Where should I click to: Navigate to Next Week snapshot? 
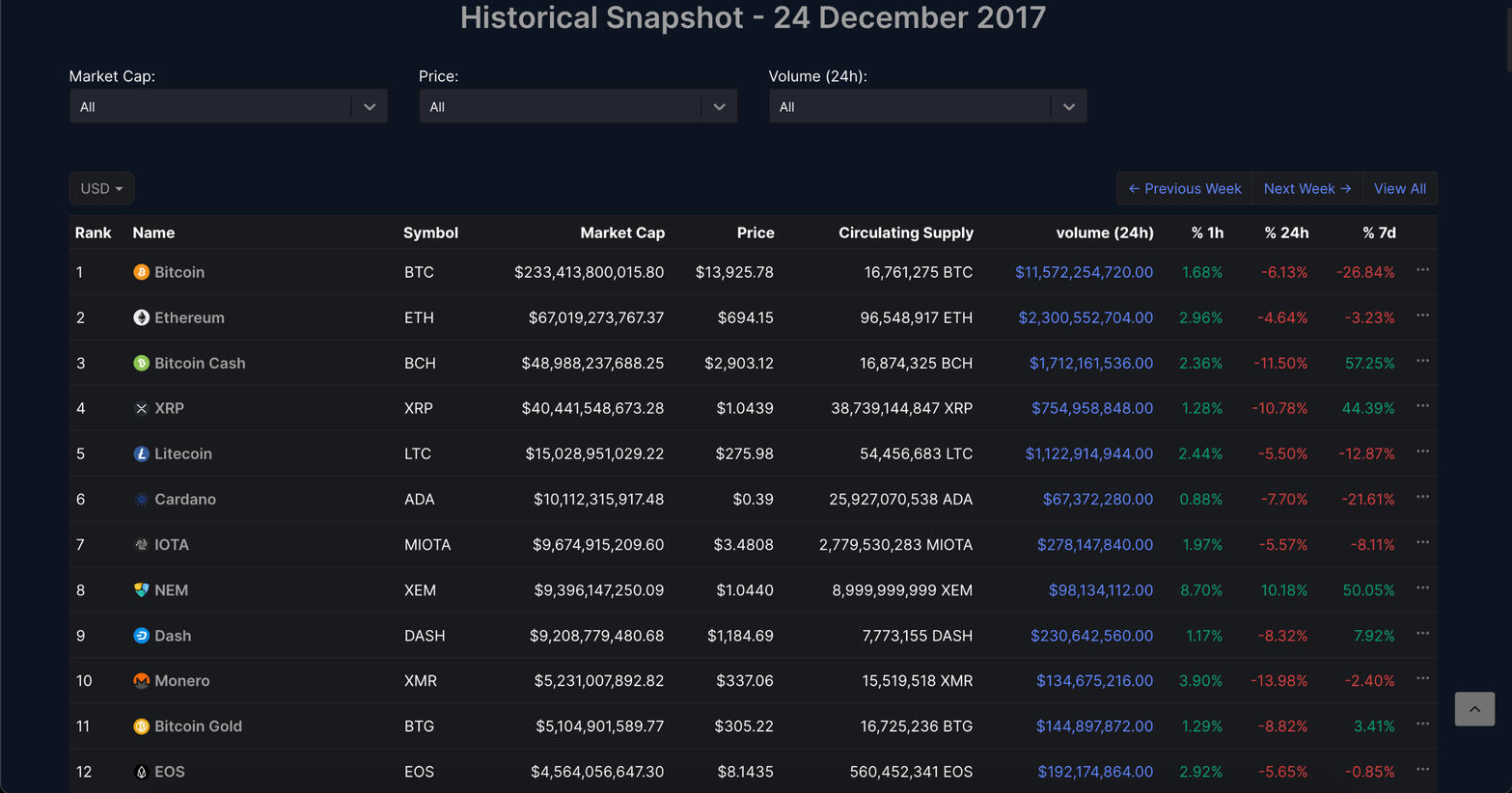pyautogui.click(x=1306, y=189)
